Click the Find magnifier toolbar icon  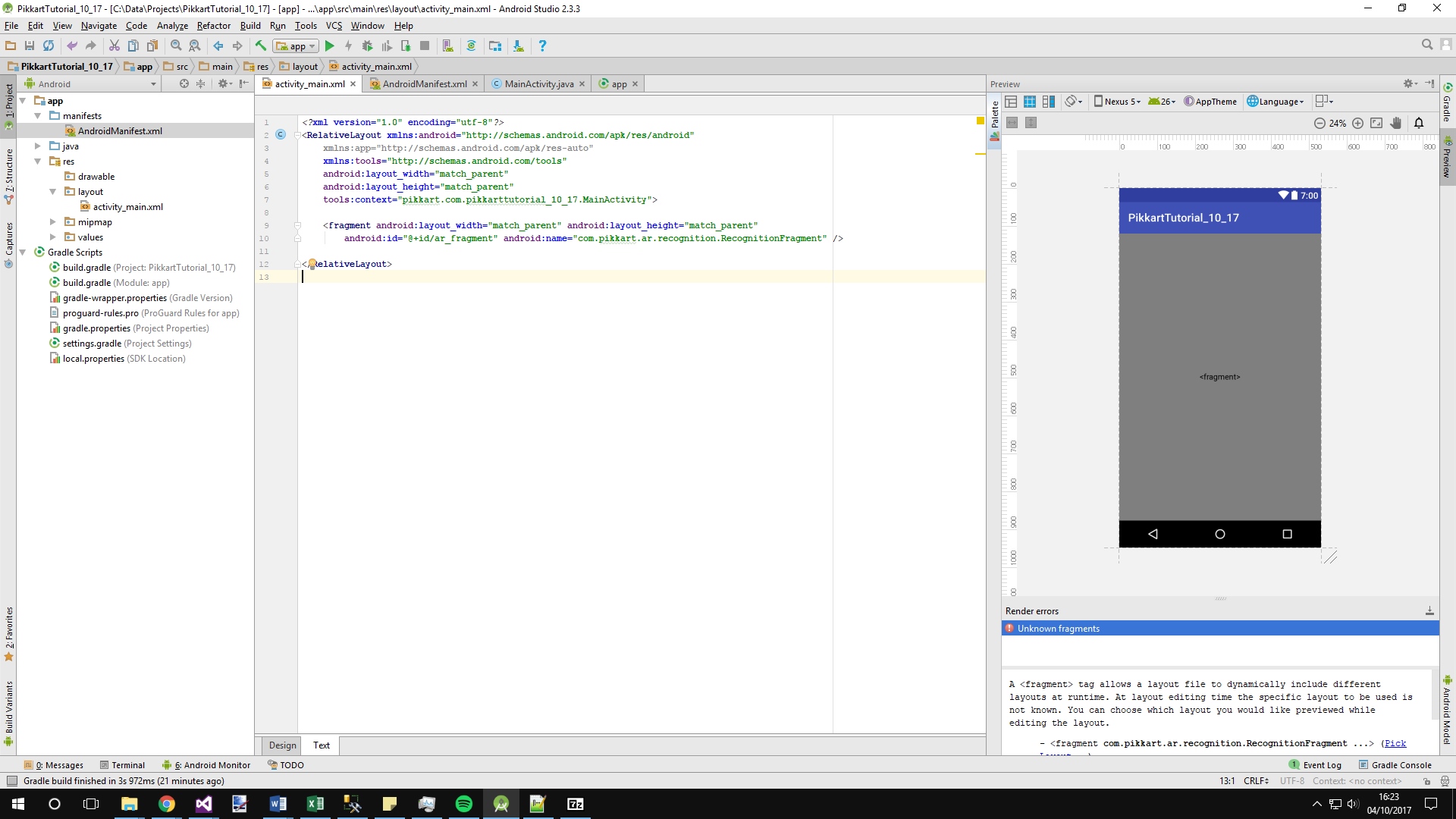pos(176,46)
